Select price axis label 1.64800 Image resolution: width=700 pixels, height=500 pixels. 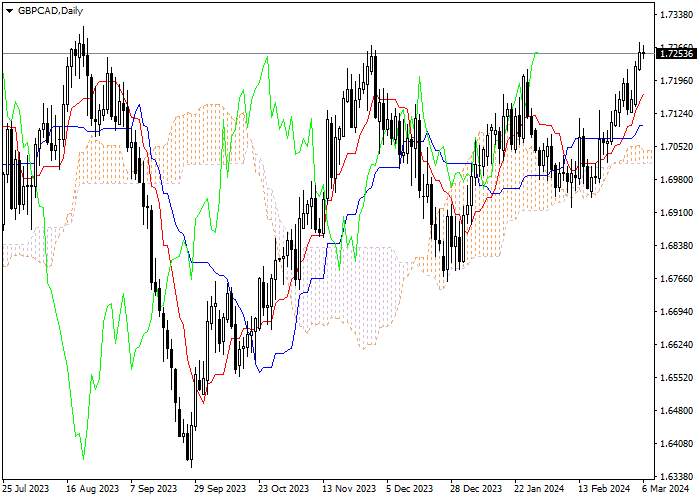677,410
